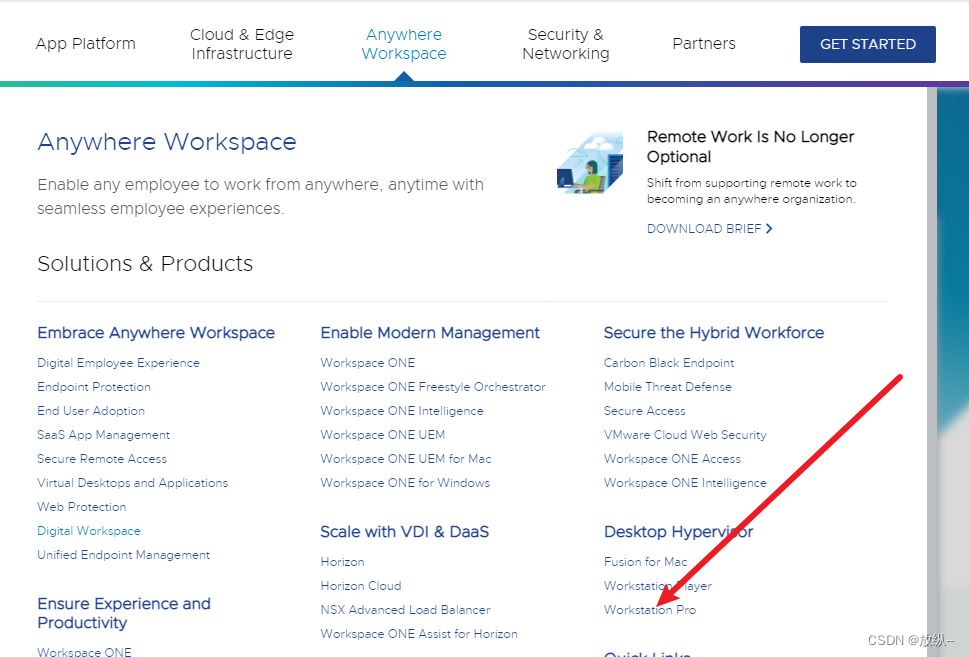Open Unified Endpoint Management link
This screenshot has height=657, width=969.
[124, 555]
